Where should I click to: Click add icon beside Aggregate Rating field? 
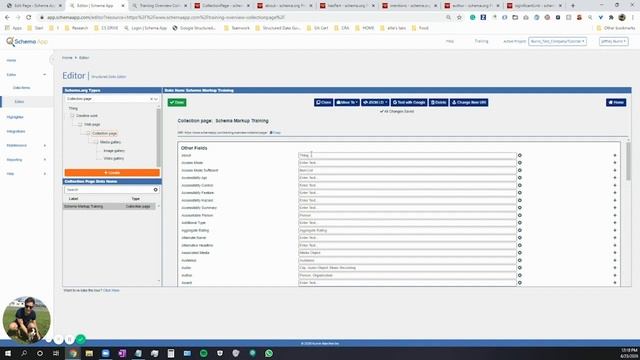520,230
